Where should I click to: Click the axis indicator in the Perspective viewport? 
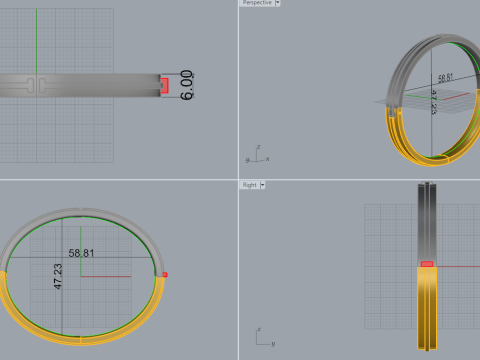257,154
